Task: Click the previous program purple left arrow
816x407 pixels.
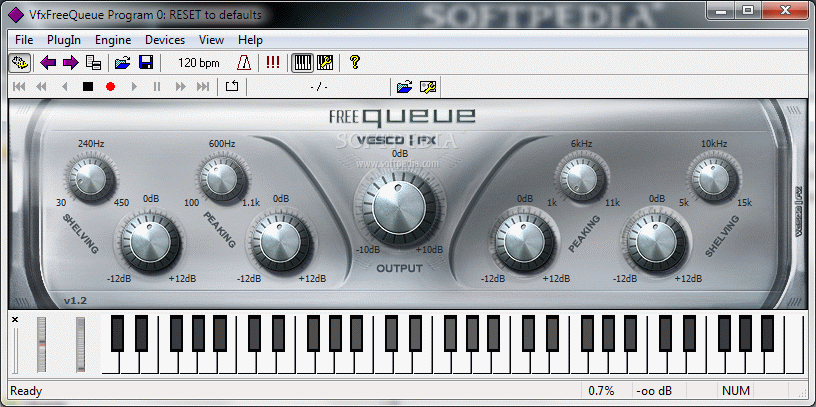Action: [x=48, y=63]
